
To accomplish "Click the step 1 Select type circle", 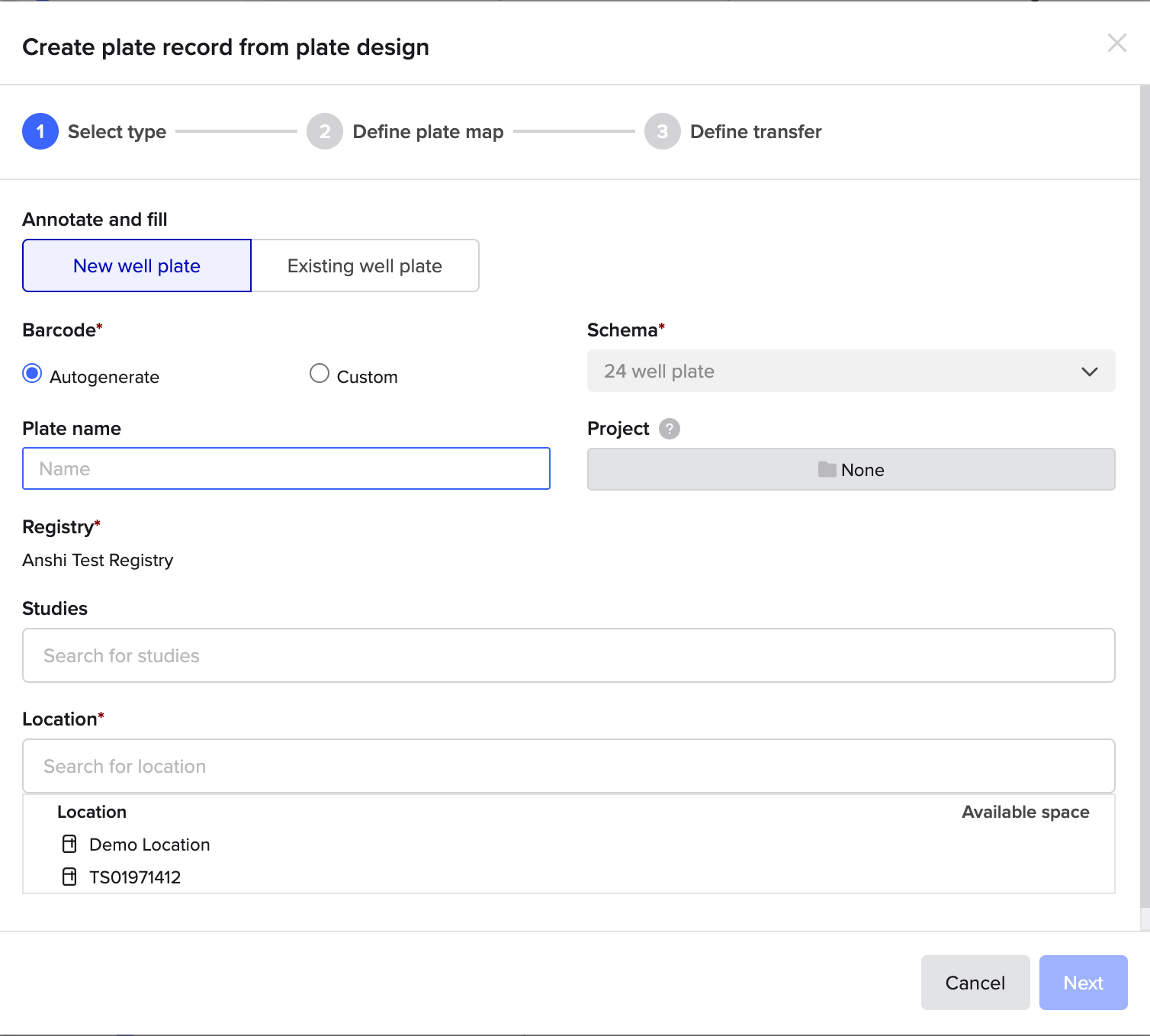I will click(40, 131).
